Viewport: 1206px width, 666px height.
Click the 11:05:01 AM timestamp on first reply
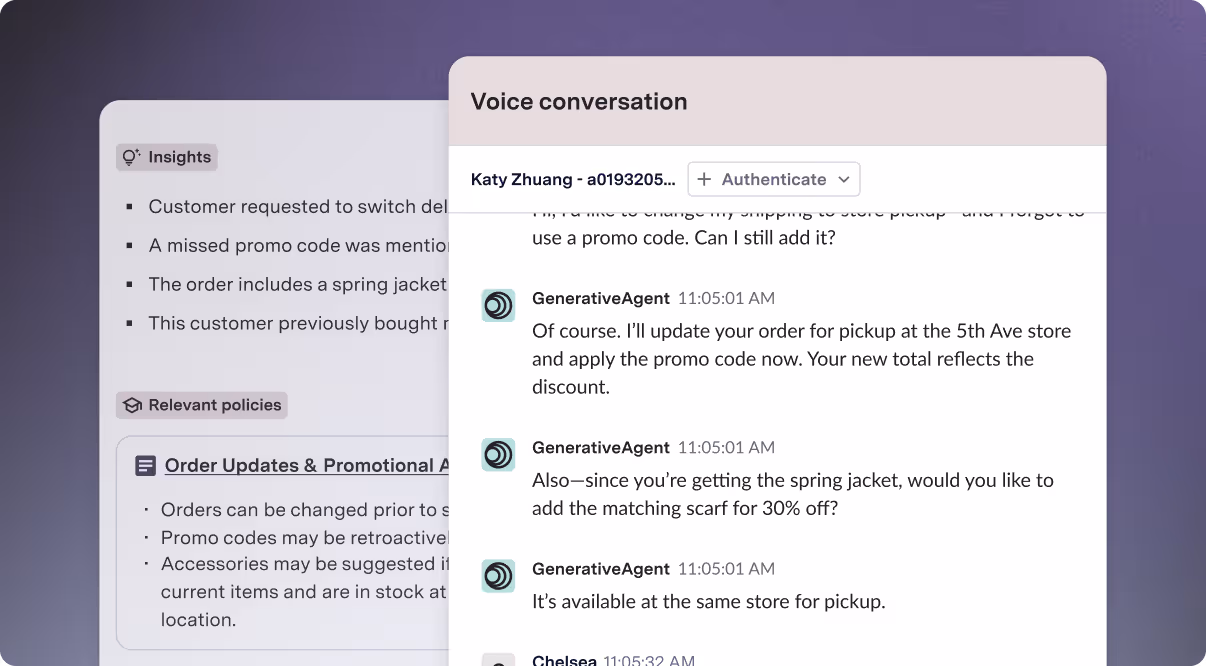[726, 298]
